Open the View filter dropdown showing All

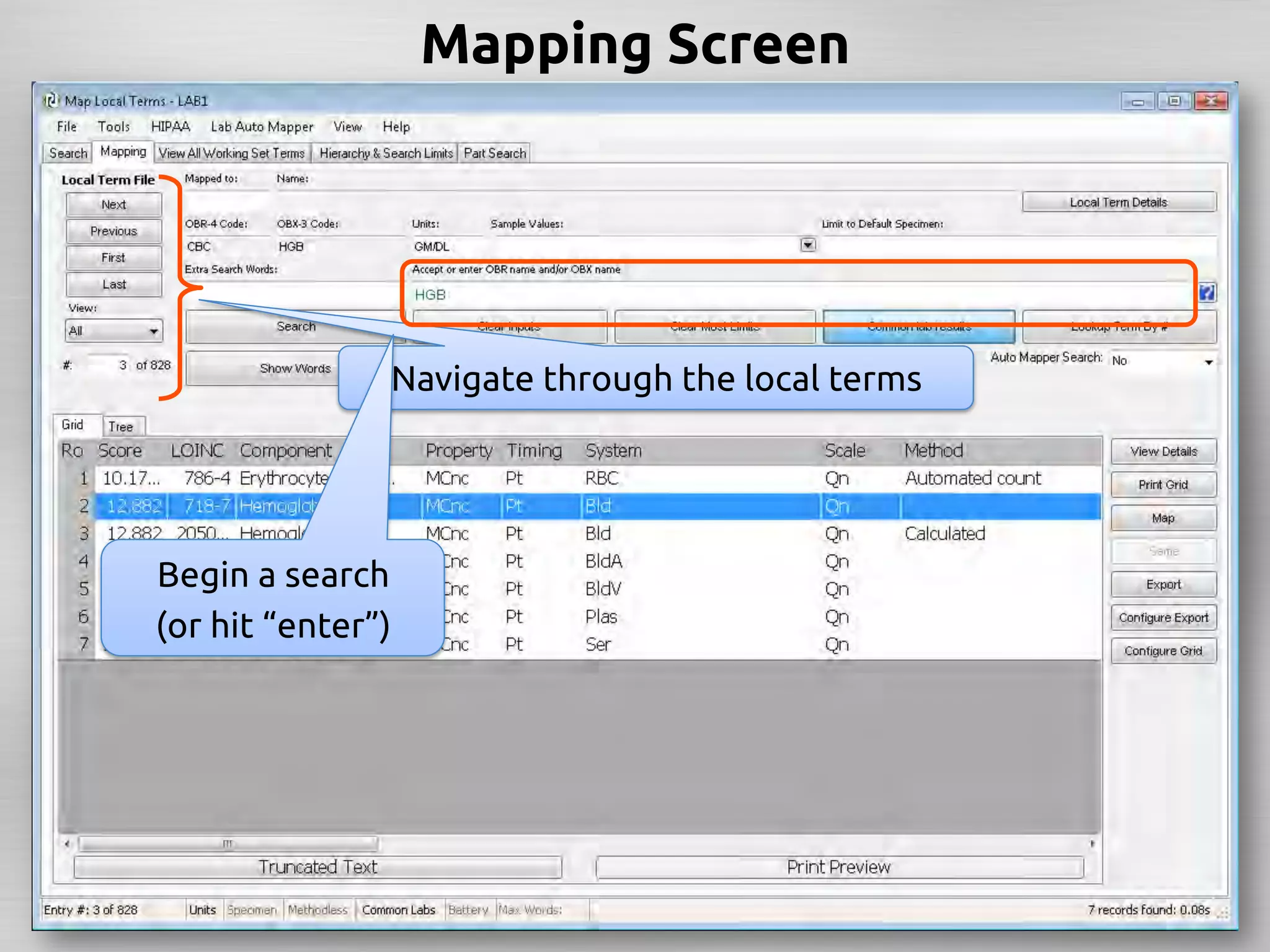point(113,331)
